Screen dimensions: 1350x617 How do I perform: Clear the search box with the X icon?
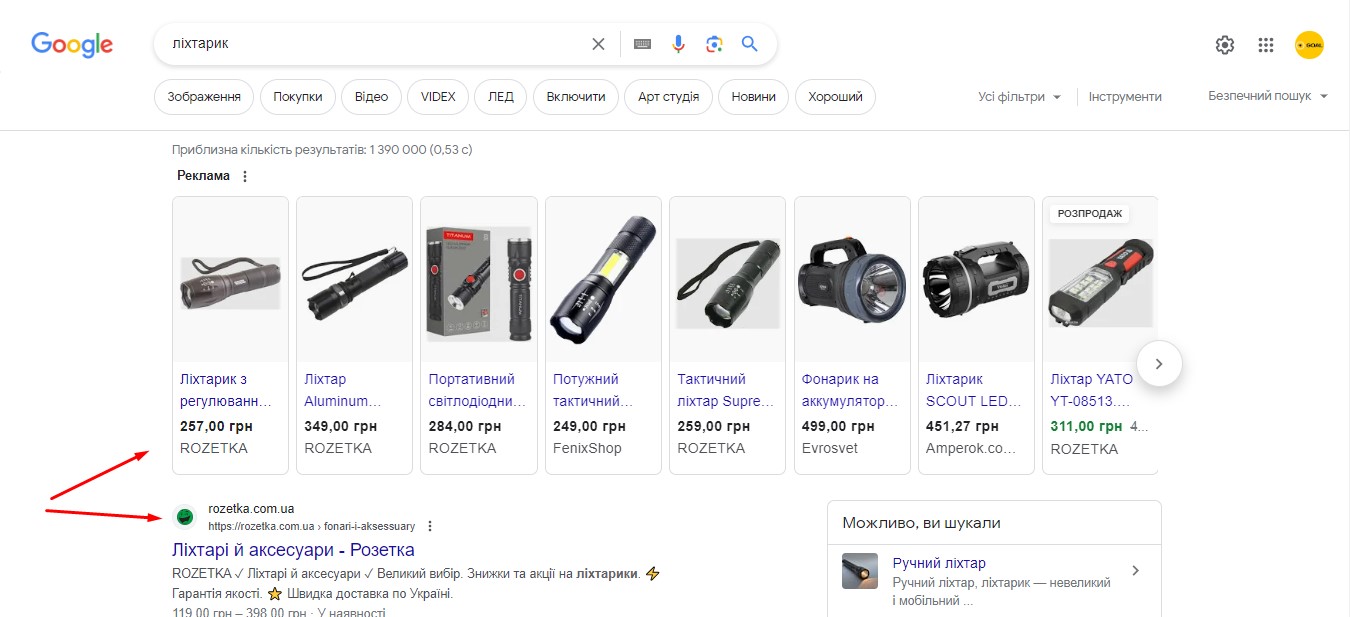598,44
